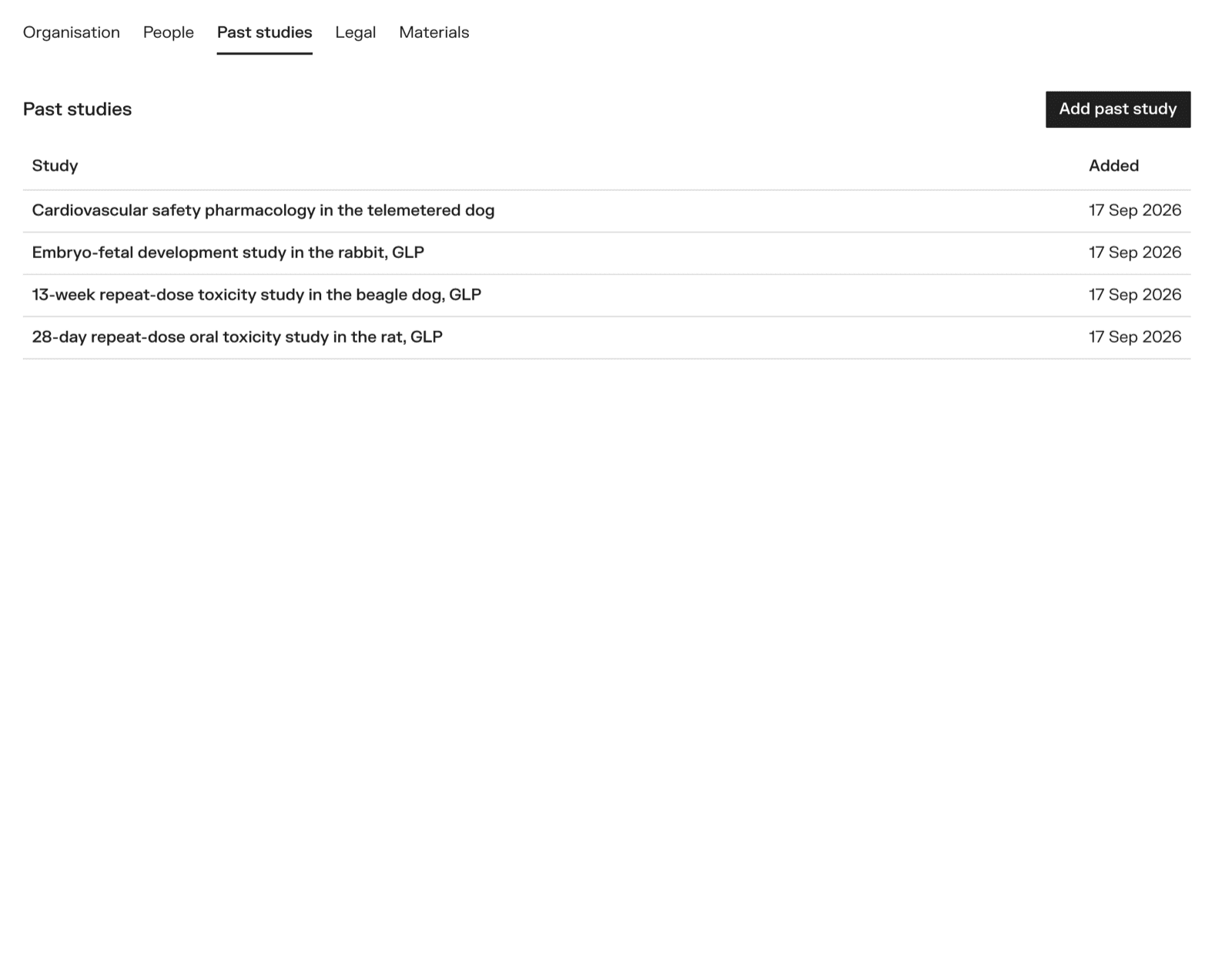Screen dimensions: 1232x958
Task: Click the Added column header
Action: tap(1113, 166)
